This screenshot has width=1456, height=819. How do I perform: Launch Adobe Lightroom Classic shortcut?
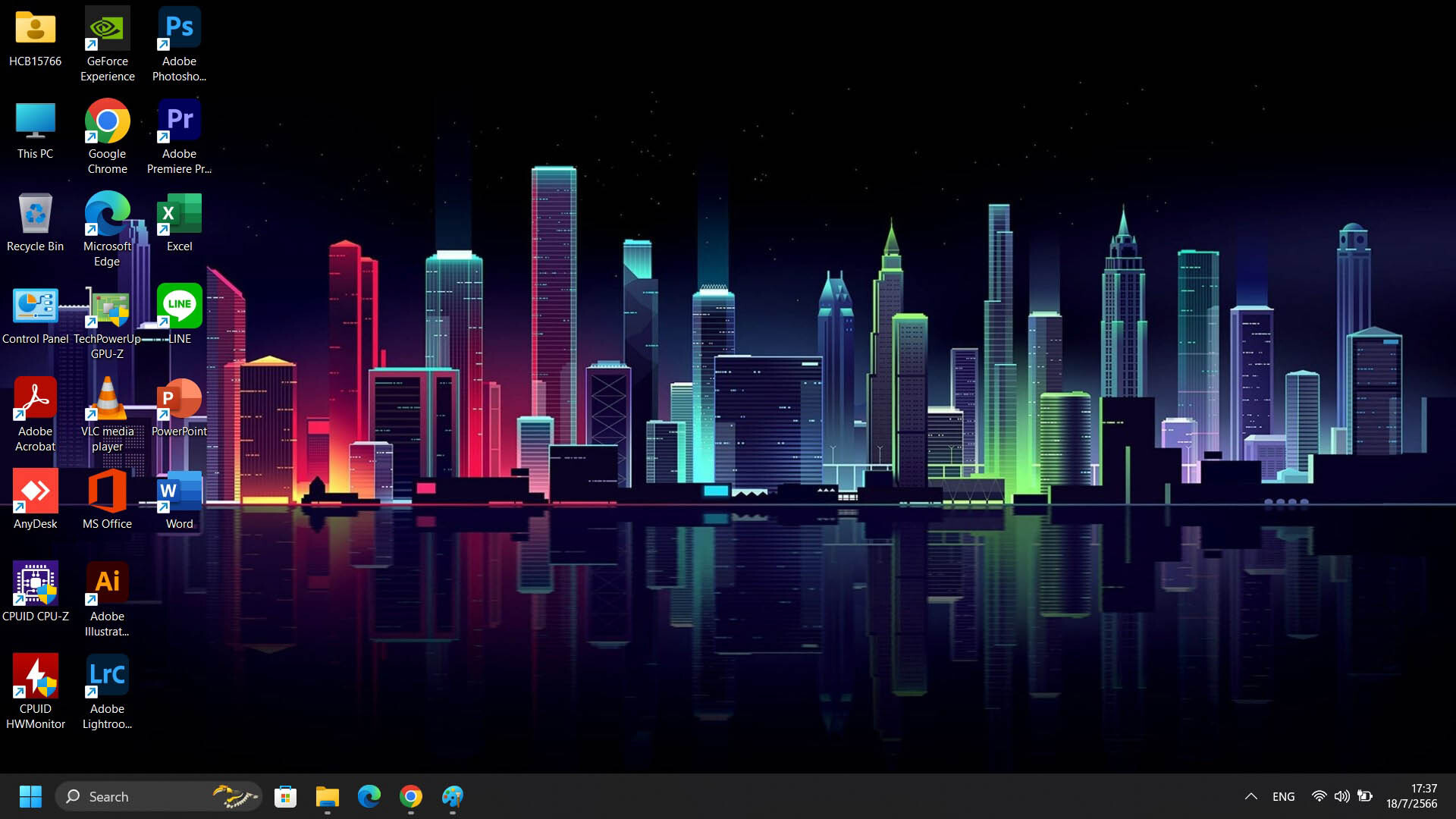click(x=107, y=692)
